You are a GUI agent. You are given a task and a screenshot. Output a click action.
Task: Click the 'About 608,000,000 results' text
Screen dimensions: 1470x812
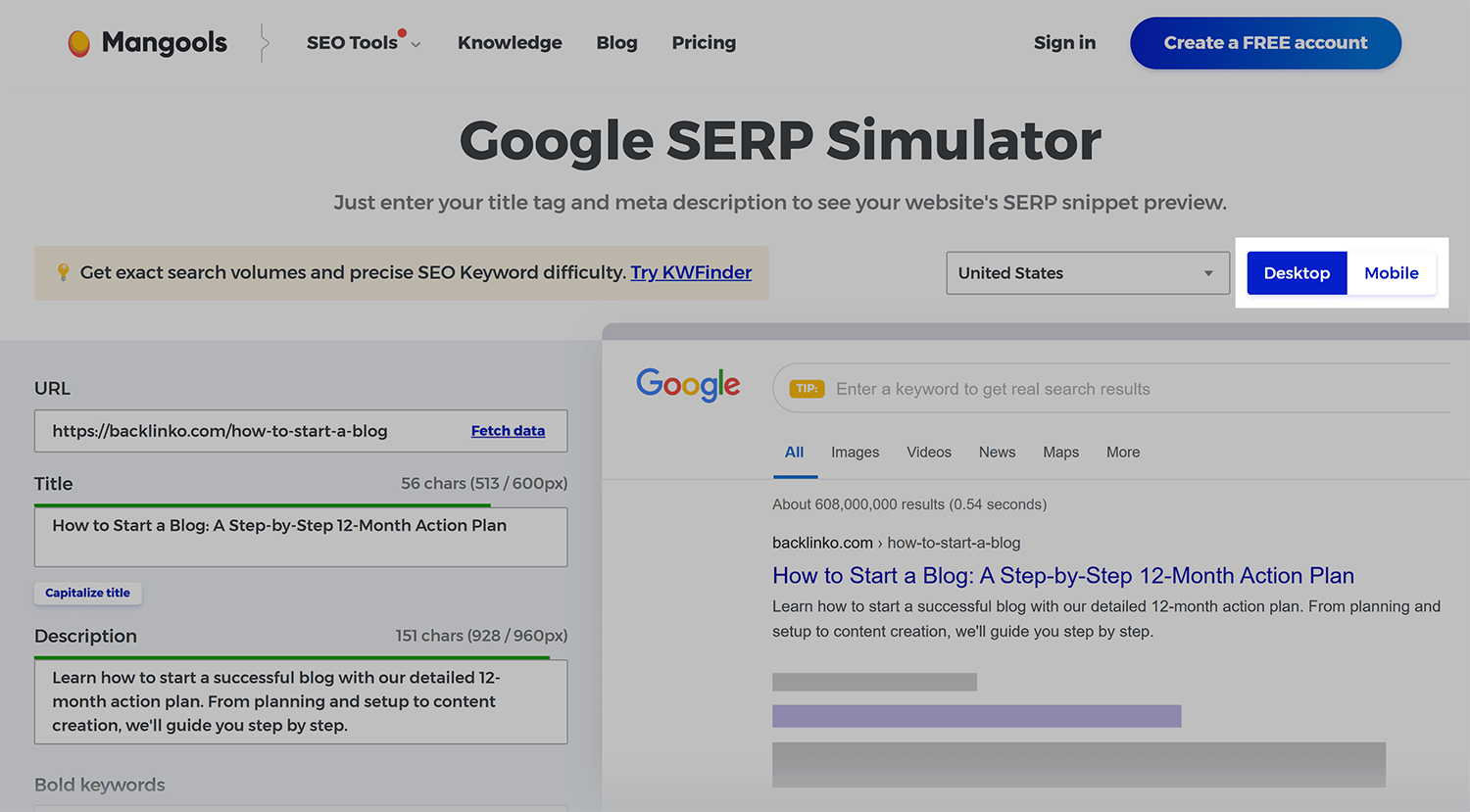tap(909, 504)
